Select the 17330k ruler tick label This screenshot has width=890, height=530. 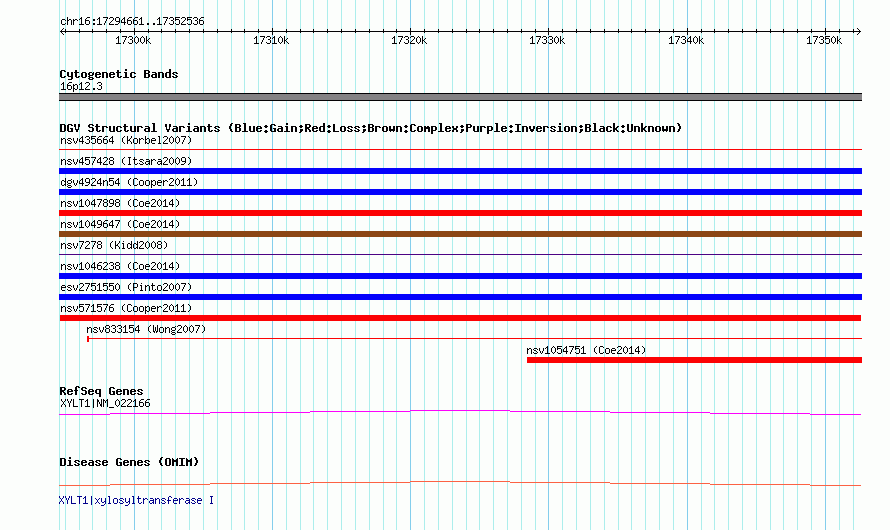pyautogui.click(x=547, y=40)
